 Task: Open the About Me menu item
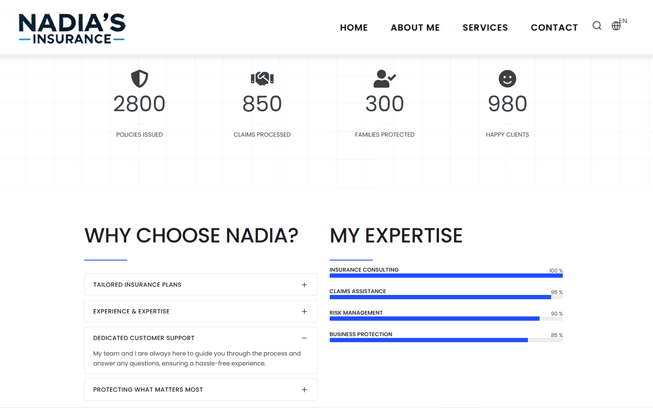click(415, 28)
